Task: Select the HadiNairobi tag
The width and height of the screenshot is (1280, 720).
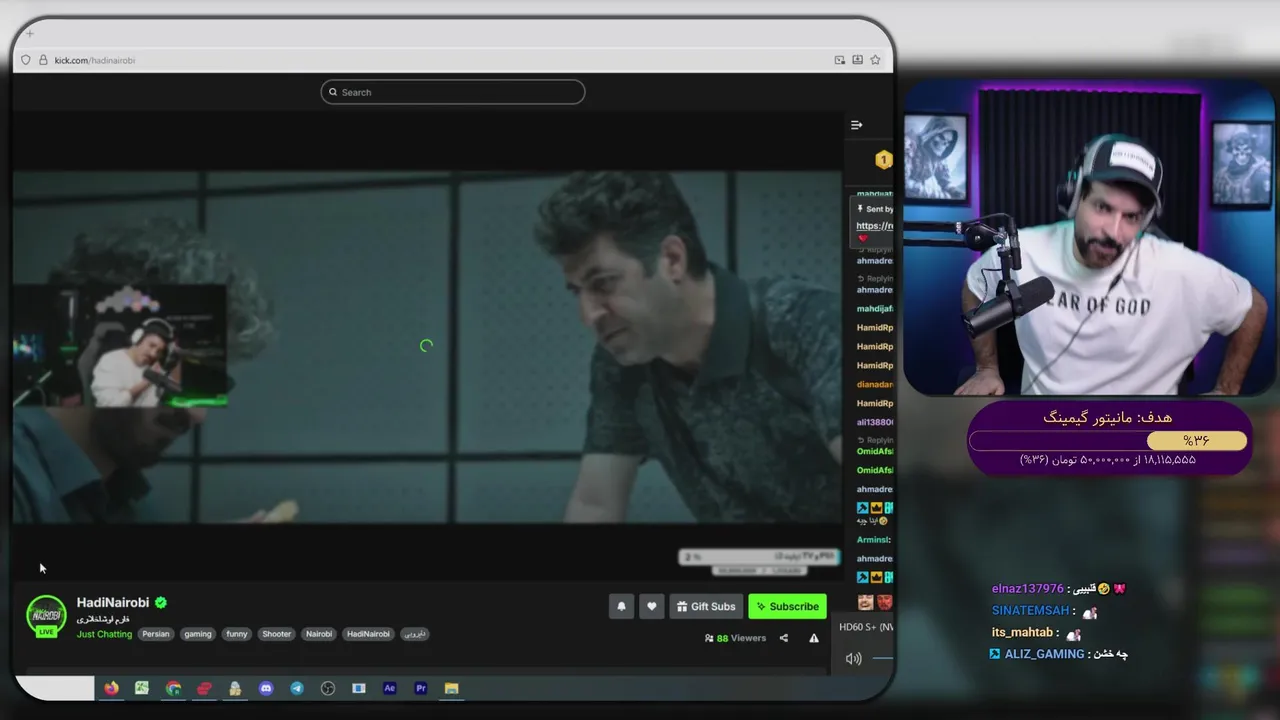Action: click(x=368, y=634)
